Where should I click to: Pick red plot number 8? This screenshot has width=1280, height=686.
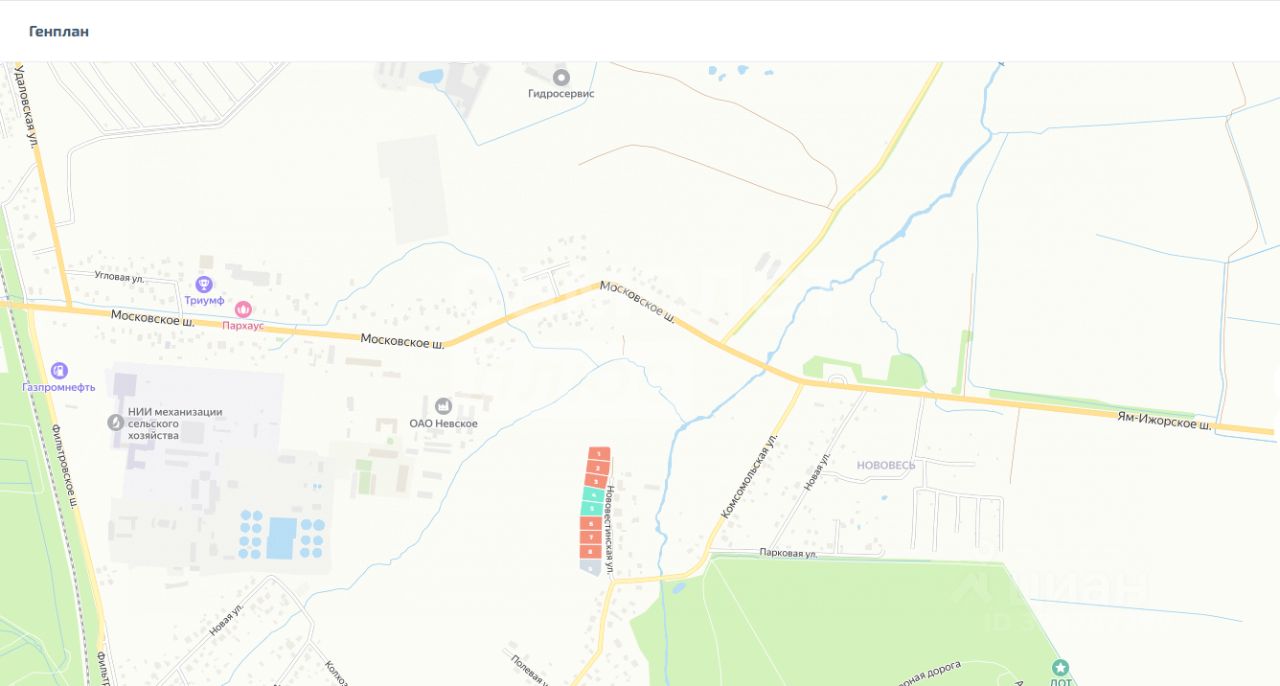click(591, 551)
